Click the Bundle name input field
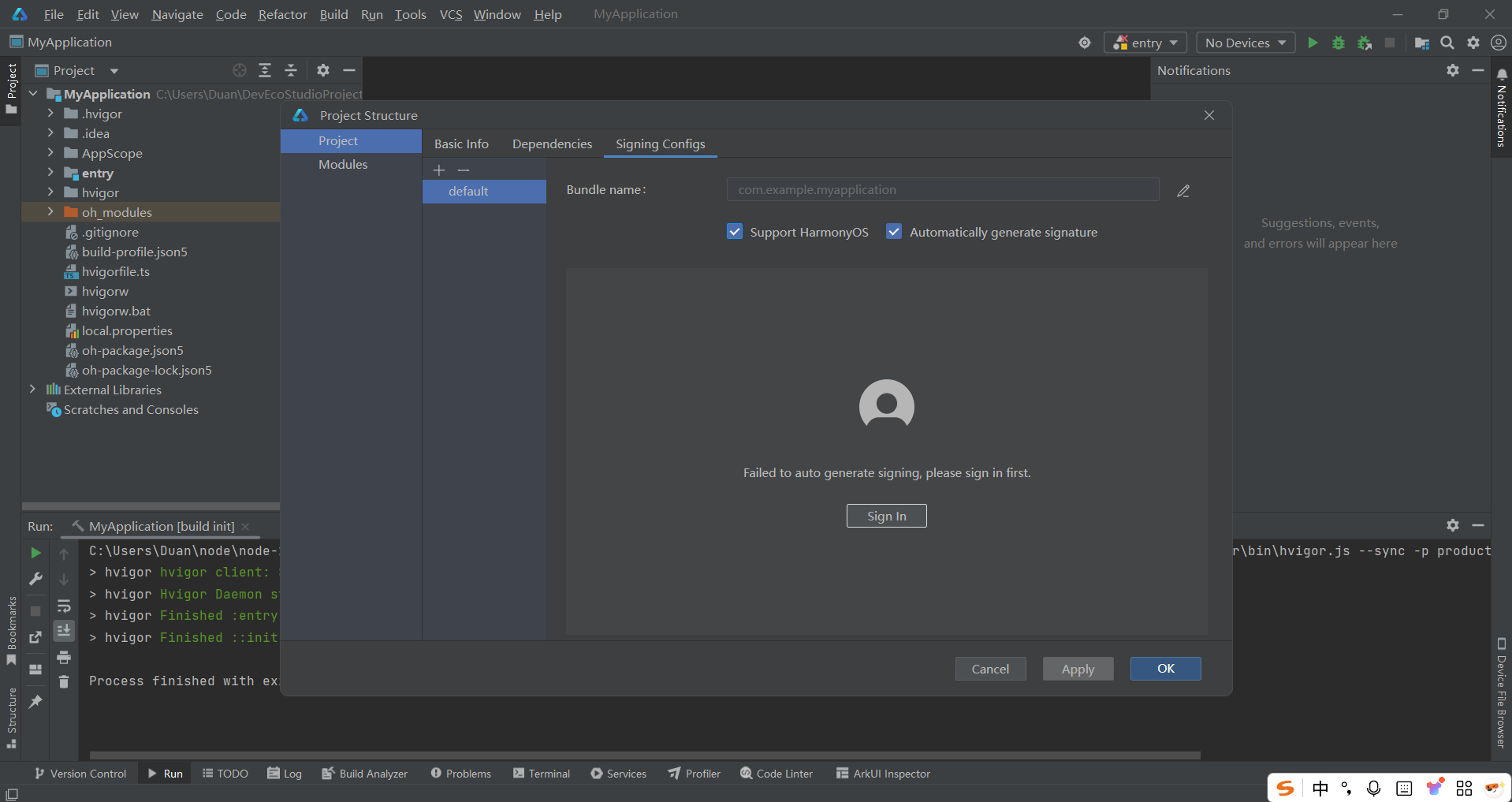1512x802 pixels. tap(942, 190)
